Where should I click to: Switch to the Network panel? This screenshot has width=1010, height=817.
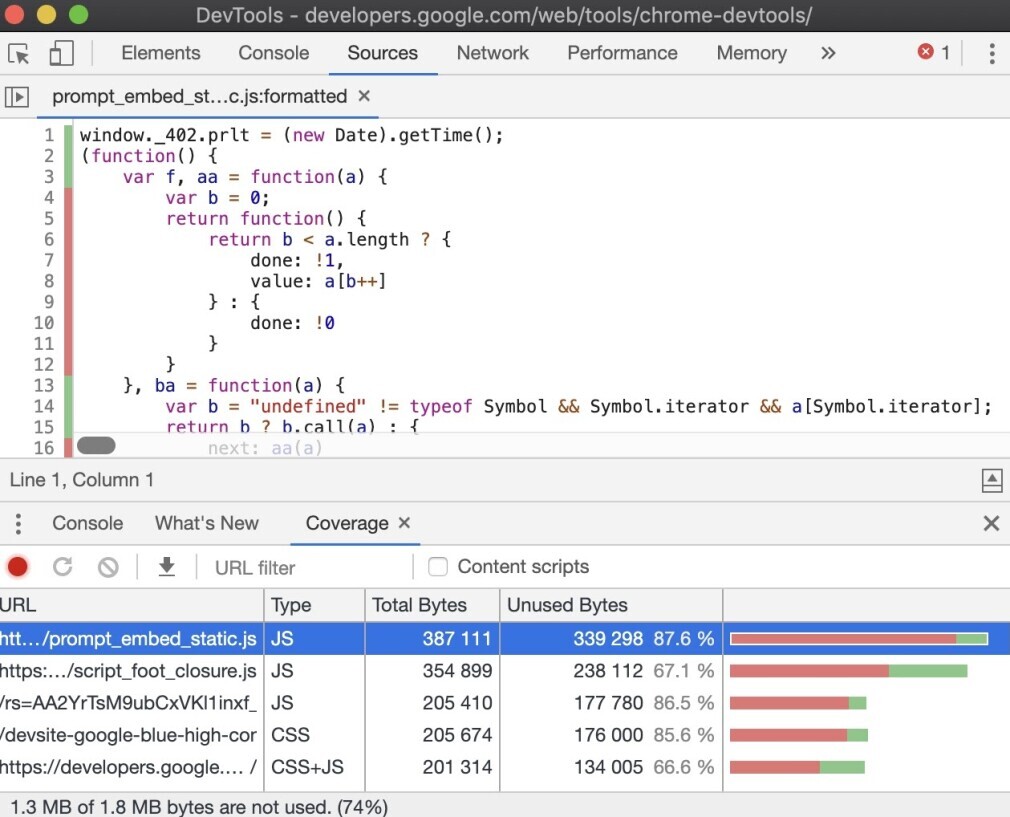(x=492, y=53)
